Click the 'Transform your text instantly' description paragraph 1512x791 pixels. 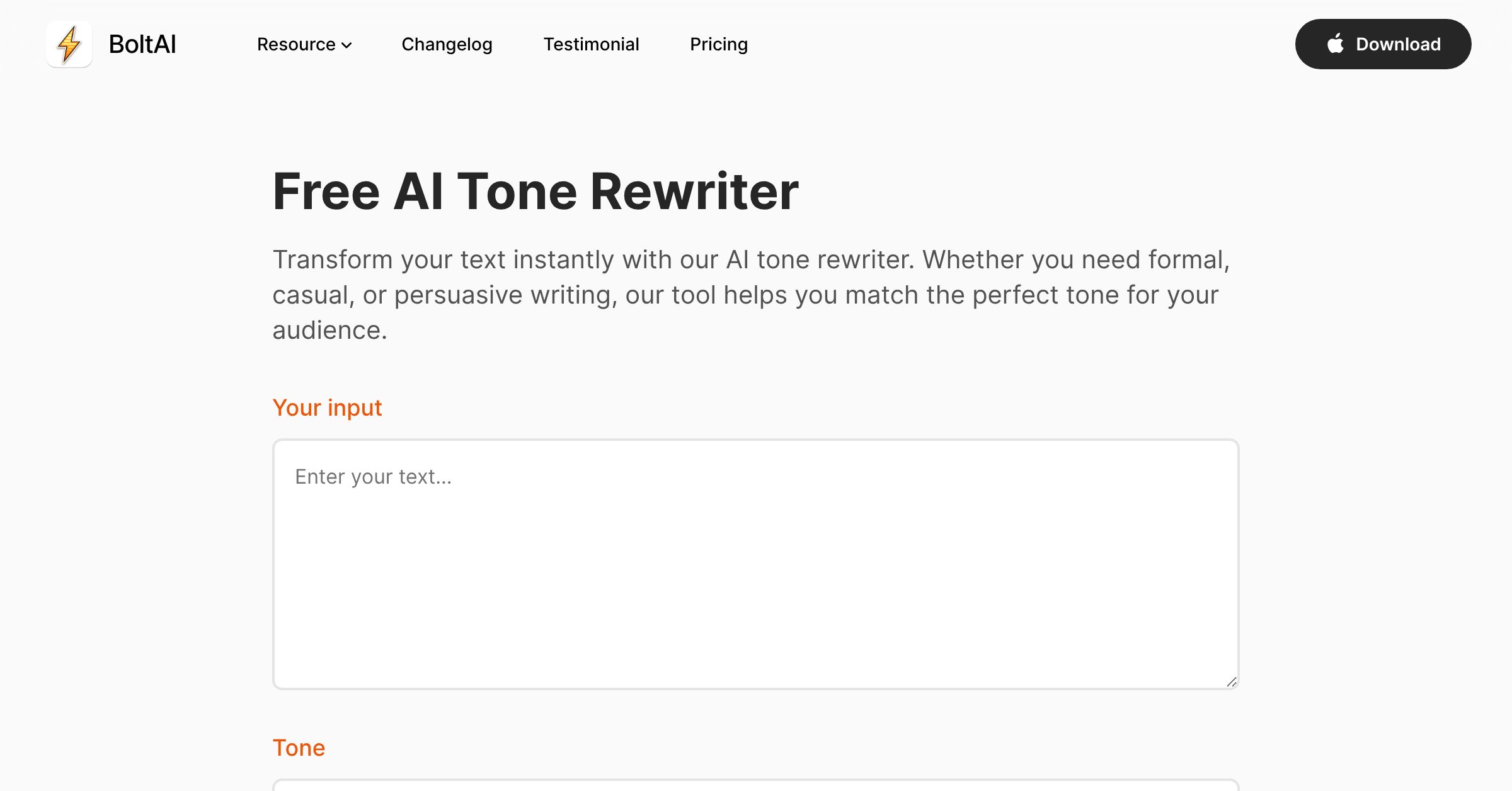tap(751, 295)
